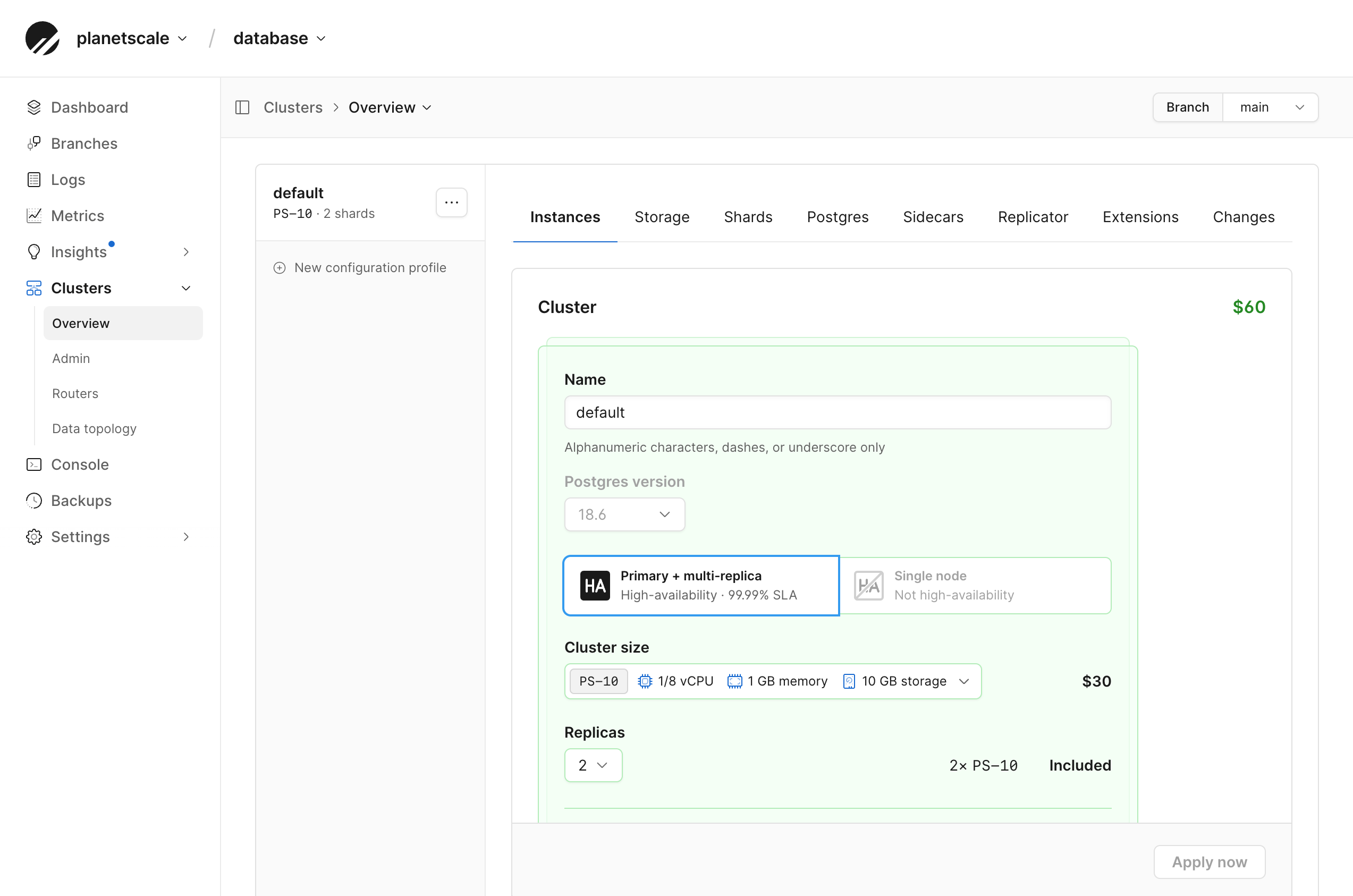Click the vCPU chip icon
This screenshot has height=896, width=1353.
tap(645, 681)
